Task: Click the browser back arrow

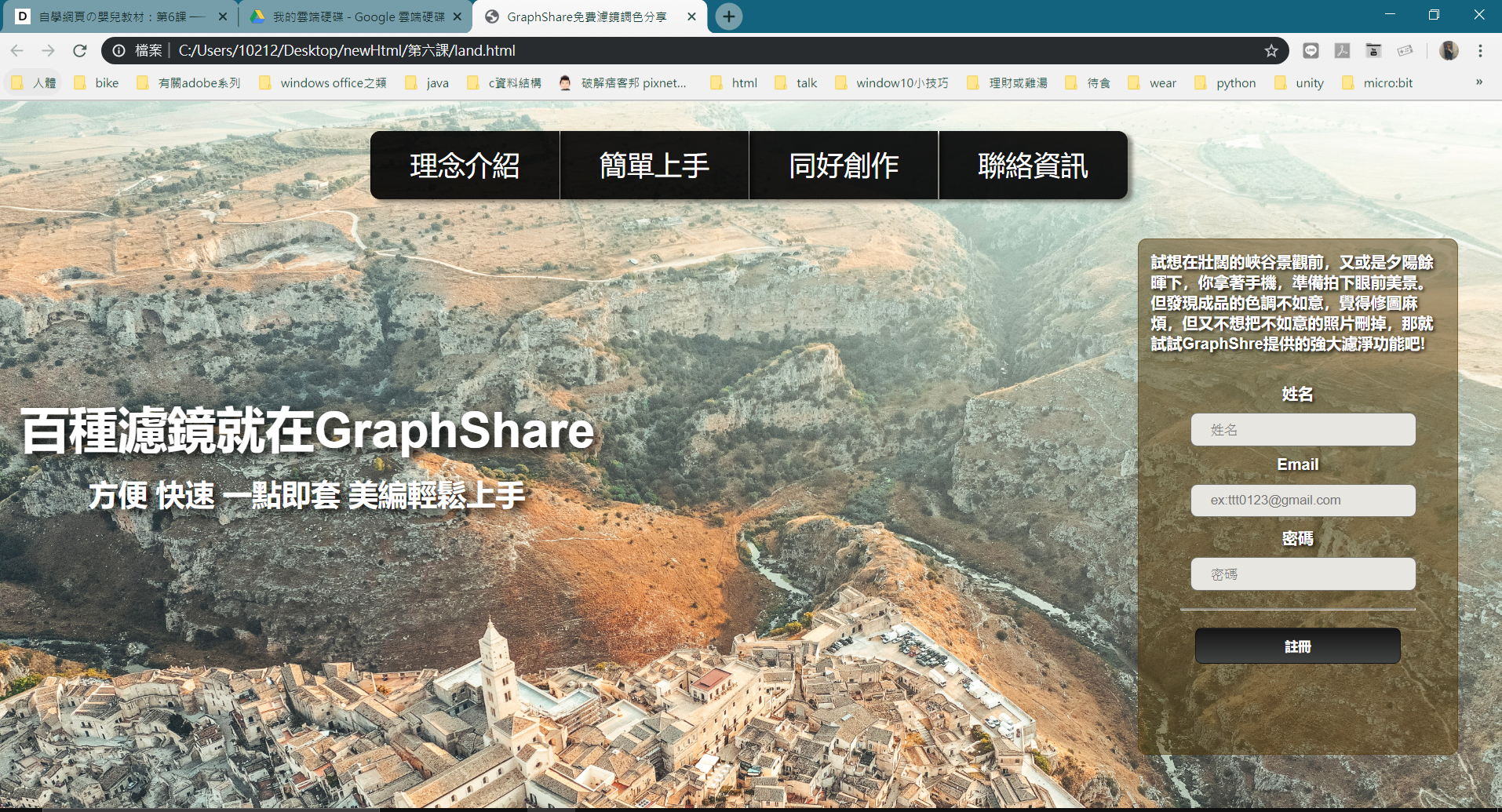Action: 16,51
